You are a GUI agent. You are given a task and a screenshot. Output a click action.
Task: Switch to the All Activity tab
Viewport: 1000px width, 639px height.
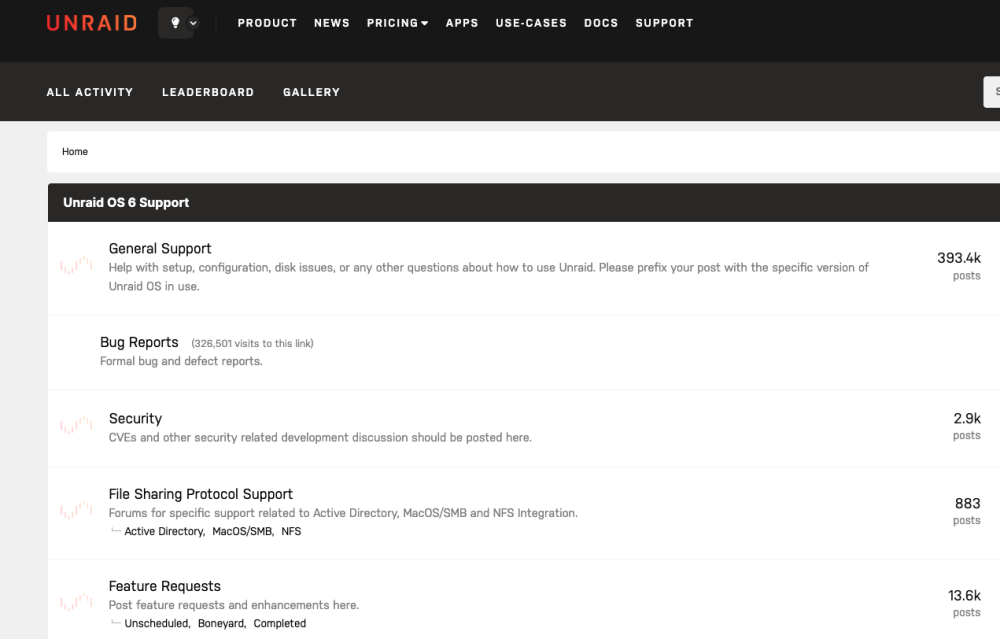90,92
